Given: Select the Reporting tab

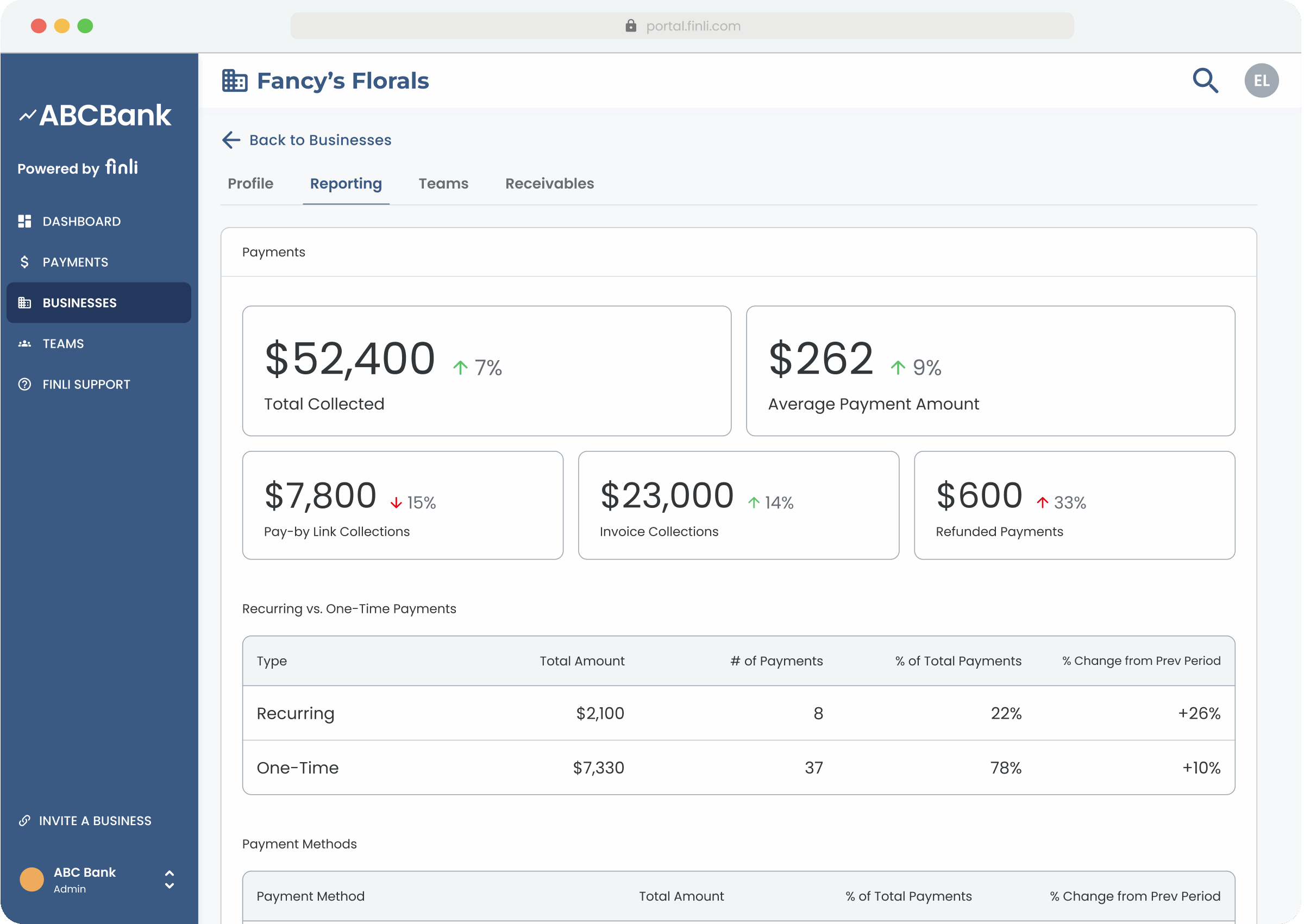Looking at the screenshot, I should coord(346,184).
